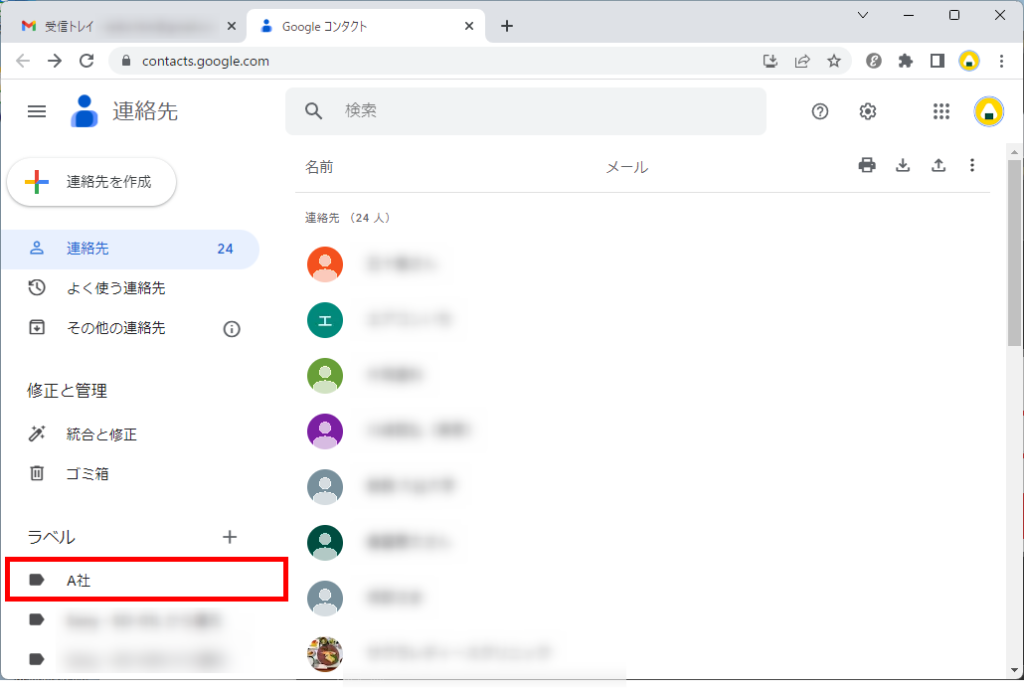Expand the tab search chevron
This screenshot has width=1024, height=692.
[x=863, y=15]
